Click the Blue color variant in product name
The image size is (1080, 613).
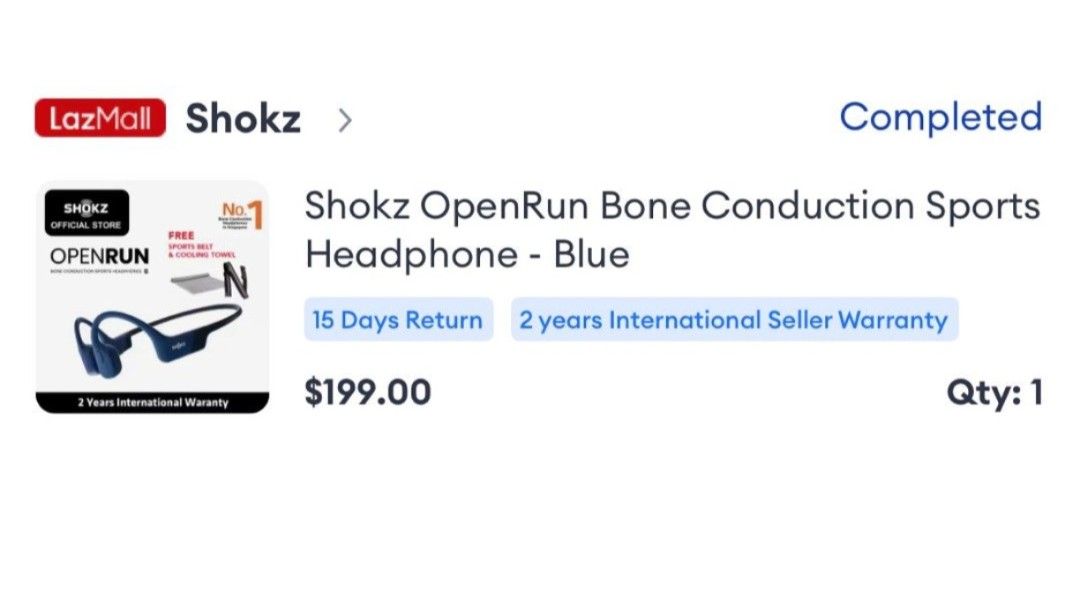click(593, 255)
